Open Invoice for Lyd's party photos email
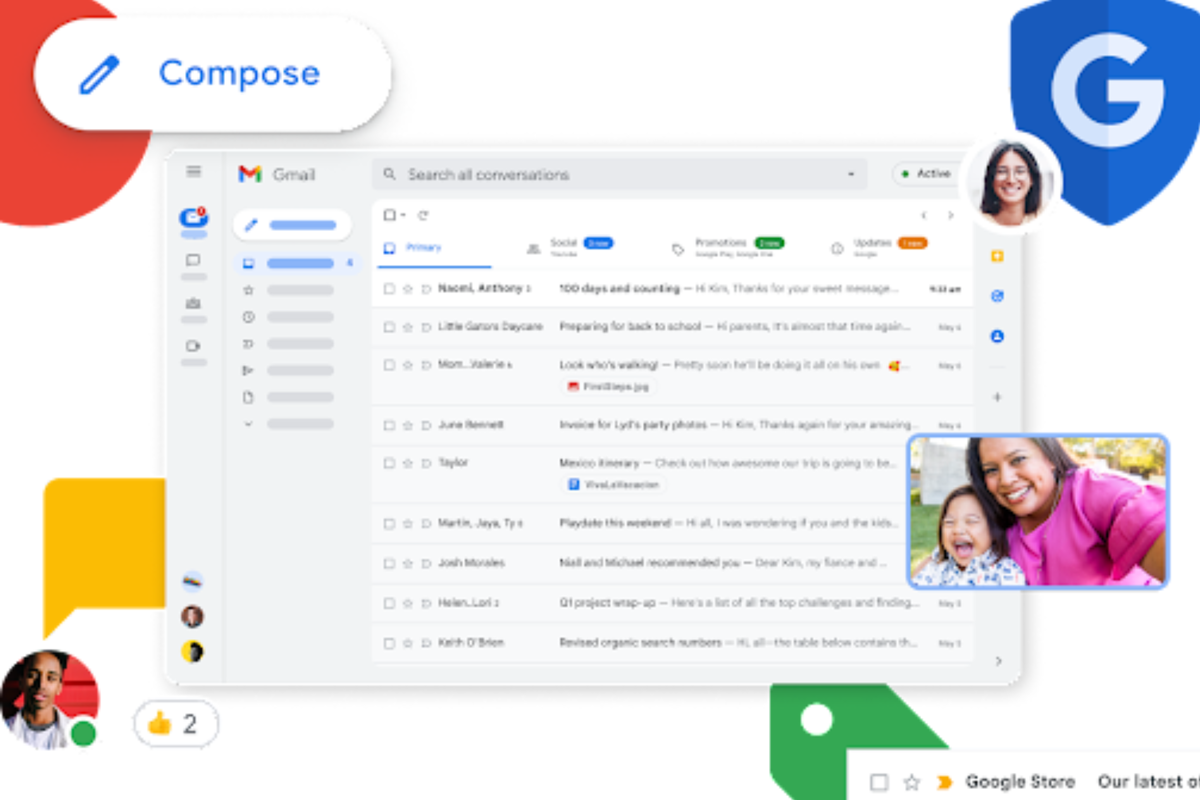The height and width of the screenshot is (800, 1200). point(672,425)
